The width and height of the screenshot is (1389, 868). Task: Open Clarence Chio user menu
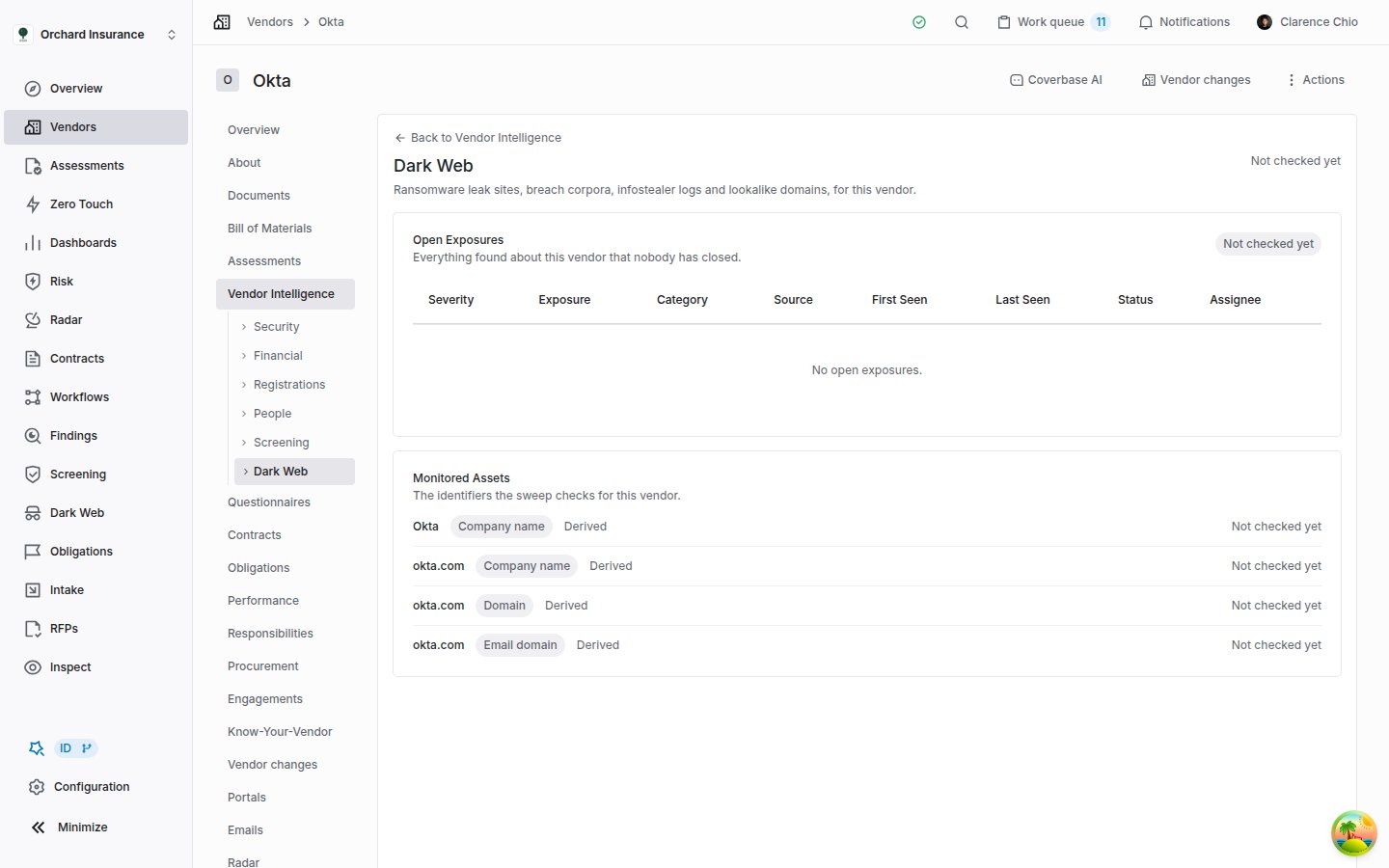tap(1307, 22)
